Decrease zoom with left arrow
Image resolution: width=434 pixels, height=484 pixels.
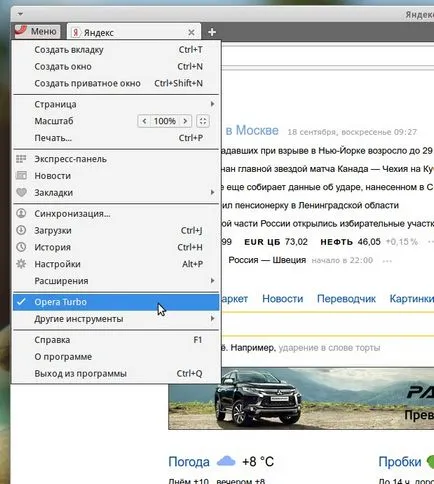(144, 121)
